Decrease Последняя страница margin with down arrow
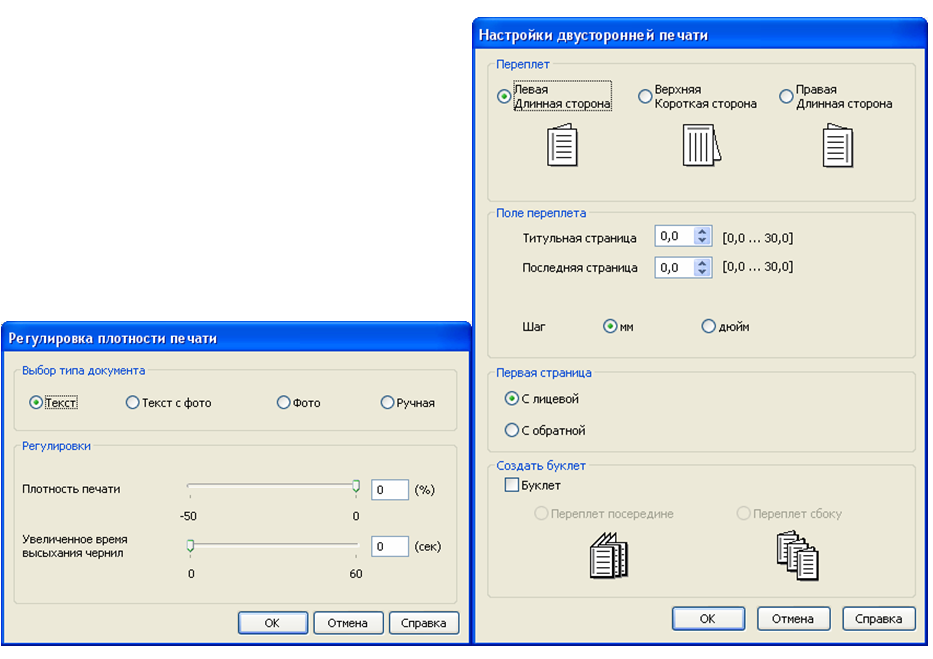 (x=703, y=272)
